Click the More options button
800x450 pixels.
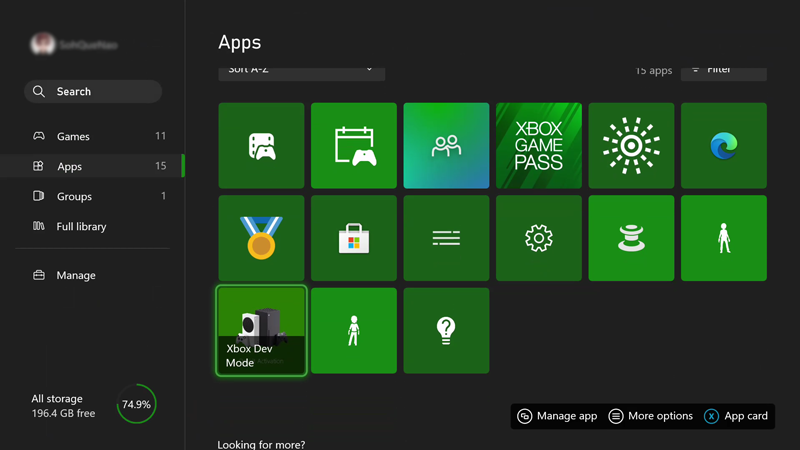click(x=650, y=416)
